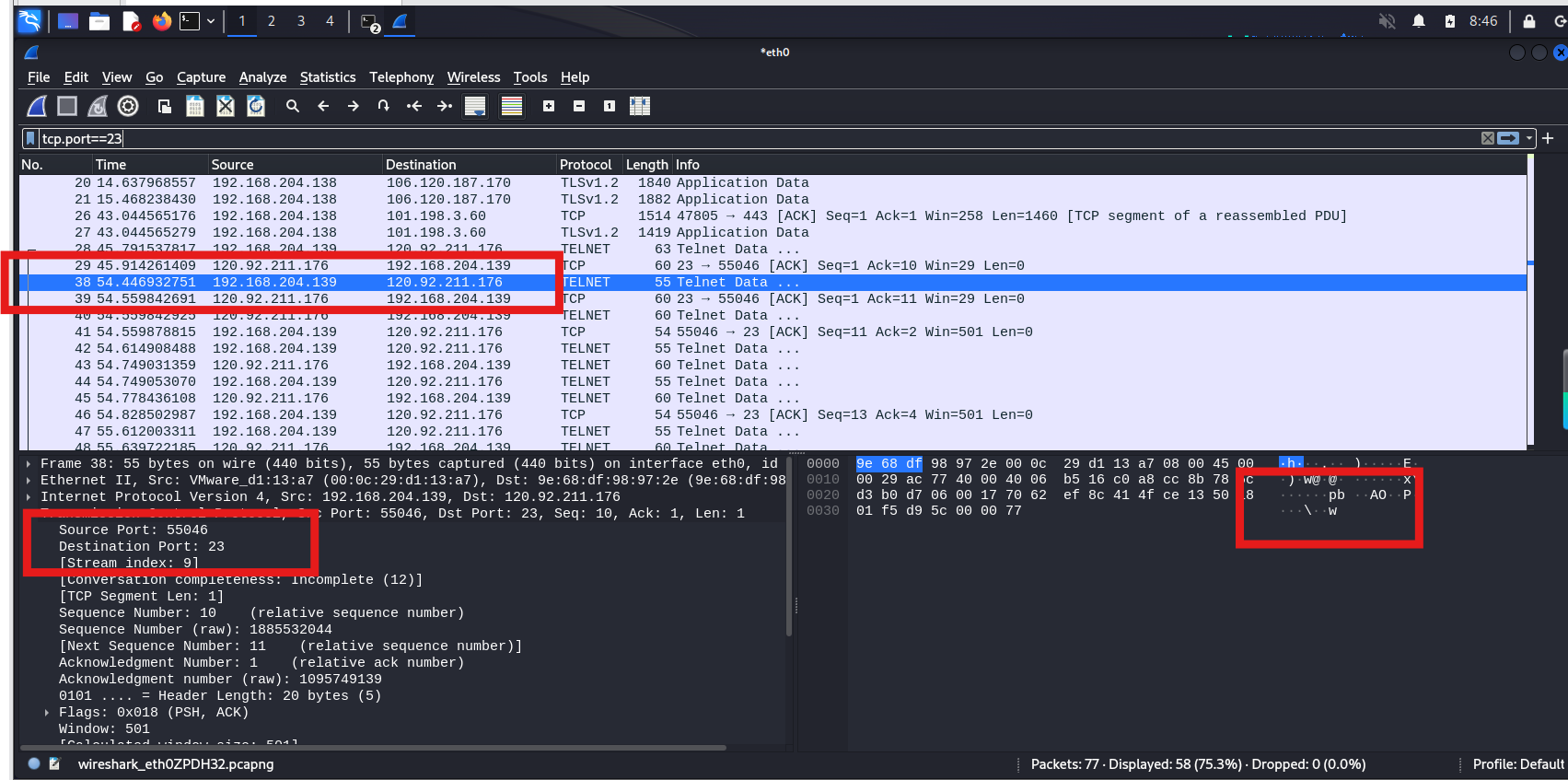Start capturing packets with the shark fin icon
This screenshot has width=1568, height=780.
[37, 106]
